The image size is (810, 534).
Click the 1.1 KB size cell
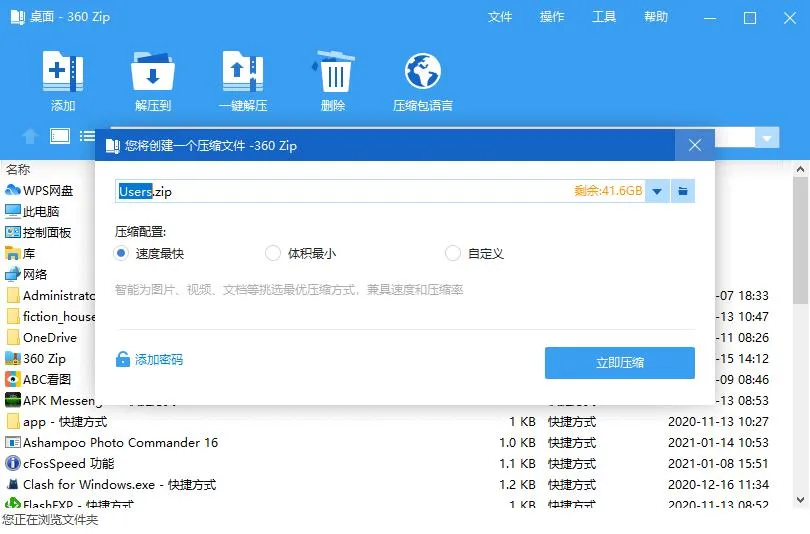tap(517, 463)
